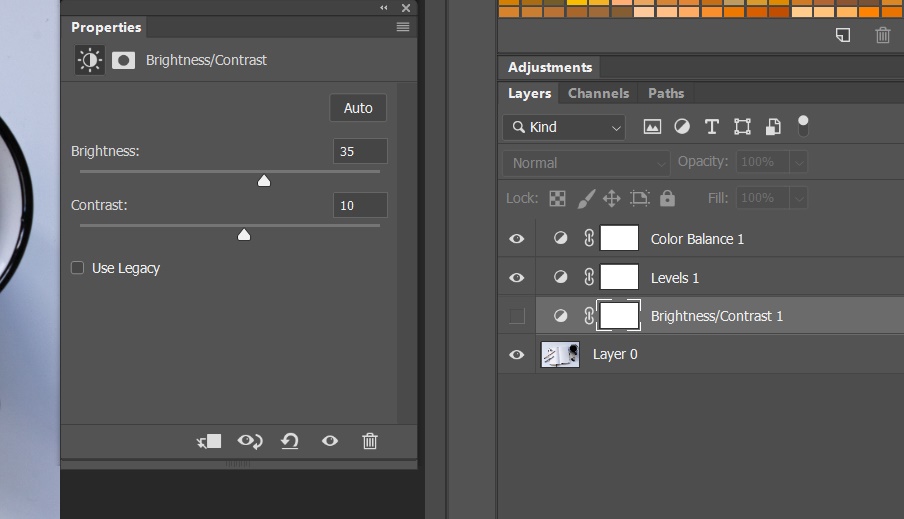Click the Opacity percentage field
The width and height of the screenshot is (904, 519).
point(763,162)
